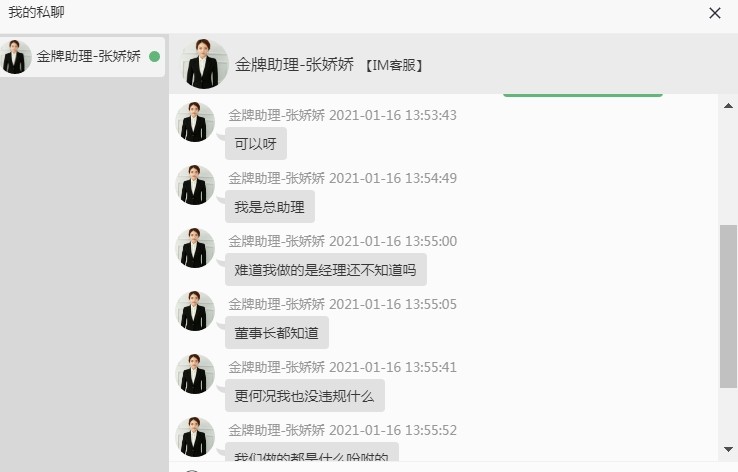Click avatar beside 13:53:43 message
Screen dimensions: 738x472
tap(195, 122)
